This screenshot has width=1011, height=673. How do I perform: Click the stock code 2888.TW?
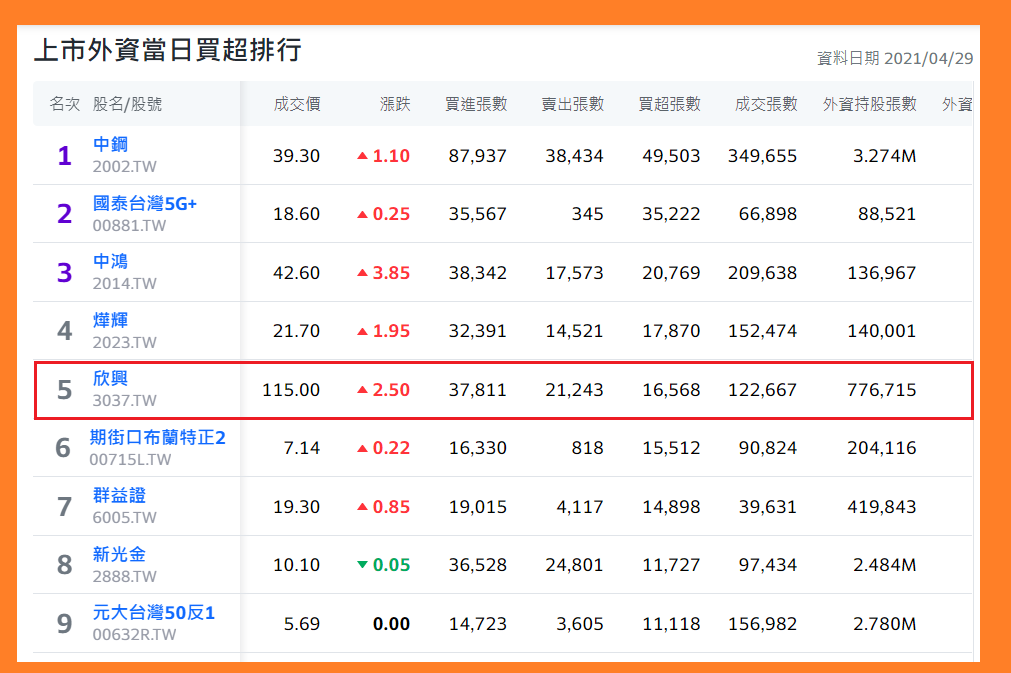point(124,576)
